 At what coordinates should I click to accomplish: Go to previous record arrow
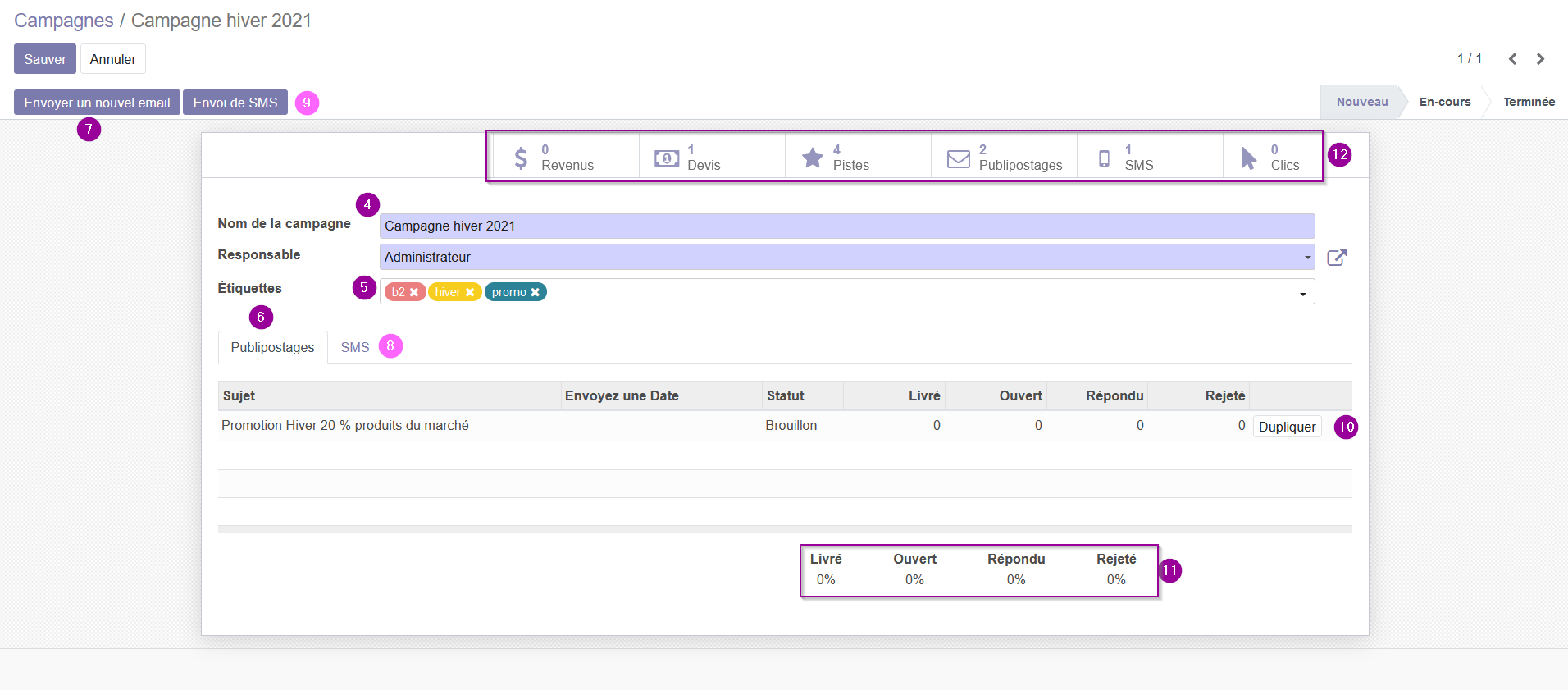[x=1513, y=59]
